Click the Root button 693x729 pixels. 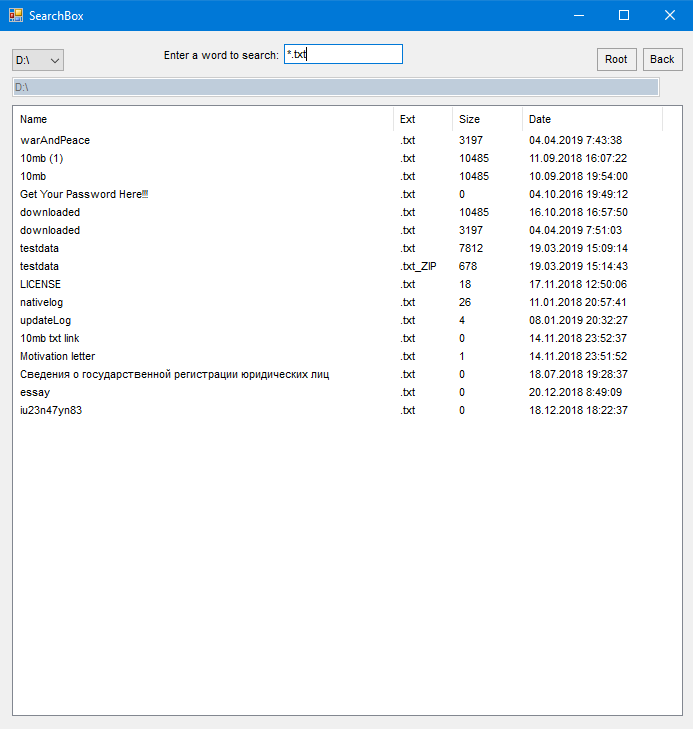tap(616, 60)
